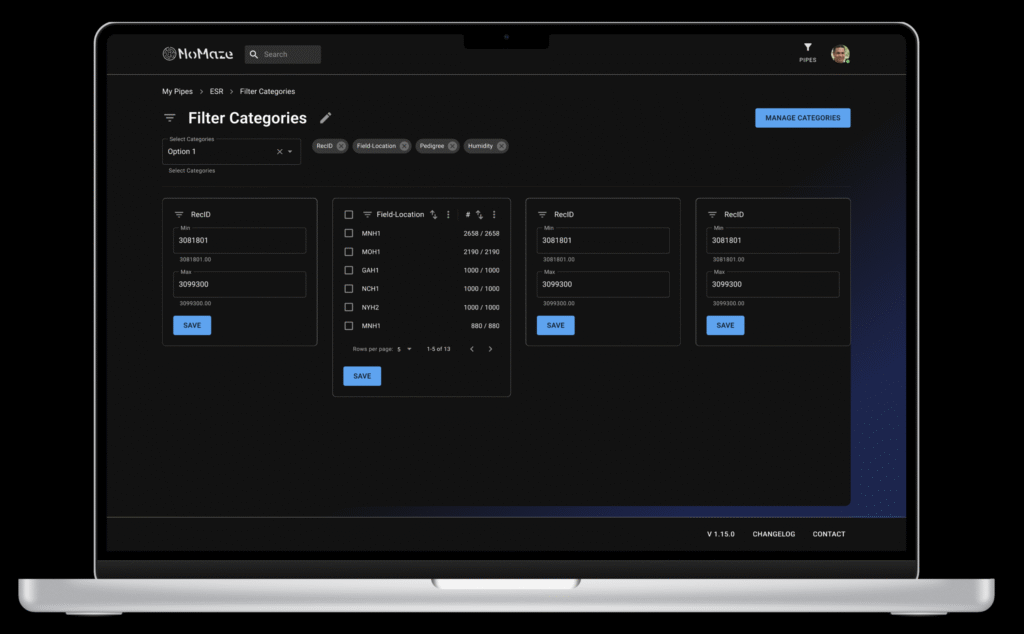The height and width of the screenshot is (634, 1024).
Task: Open the Rows per page dropdown
Action: point(404,349)
